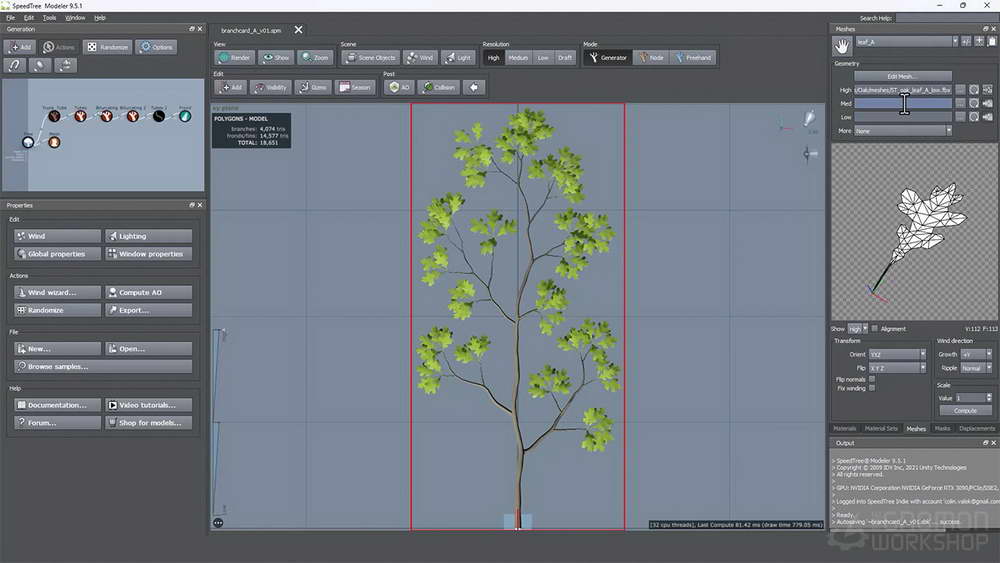Open the Growth wind direction dropdown
The height and width of the screenshot is (563, 1000).
pyautogui.click(x=976, y=355)
